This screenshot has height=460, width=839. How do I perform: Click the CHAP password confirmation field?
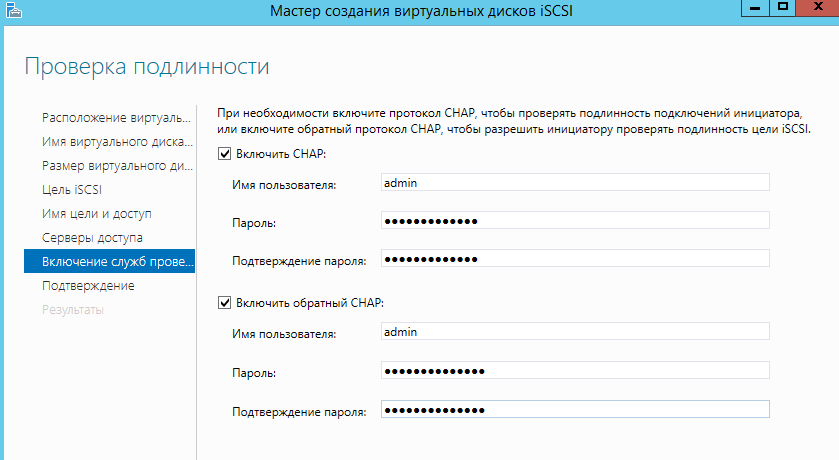(x=575, y=259)
